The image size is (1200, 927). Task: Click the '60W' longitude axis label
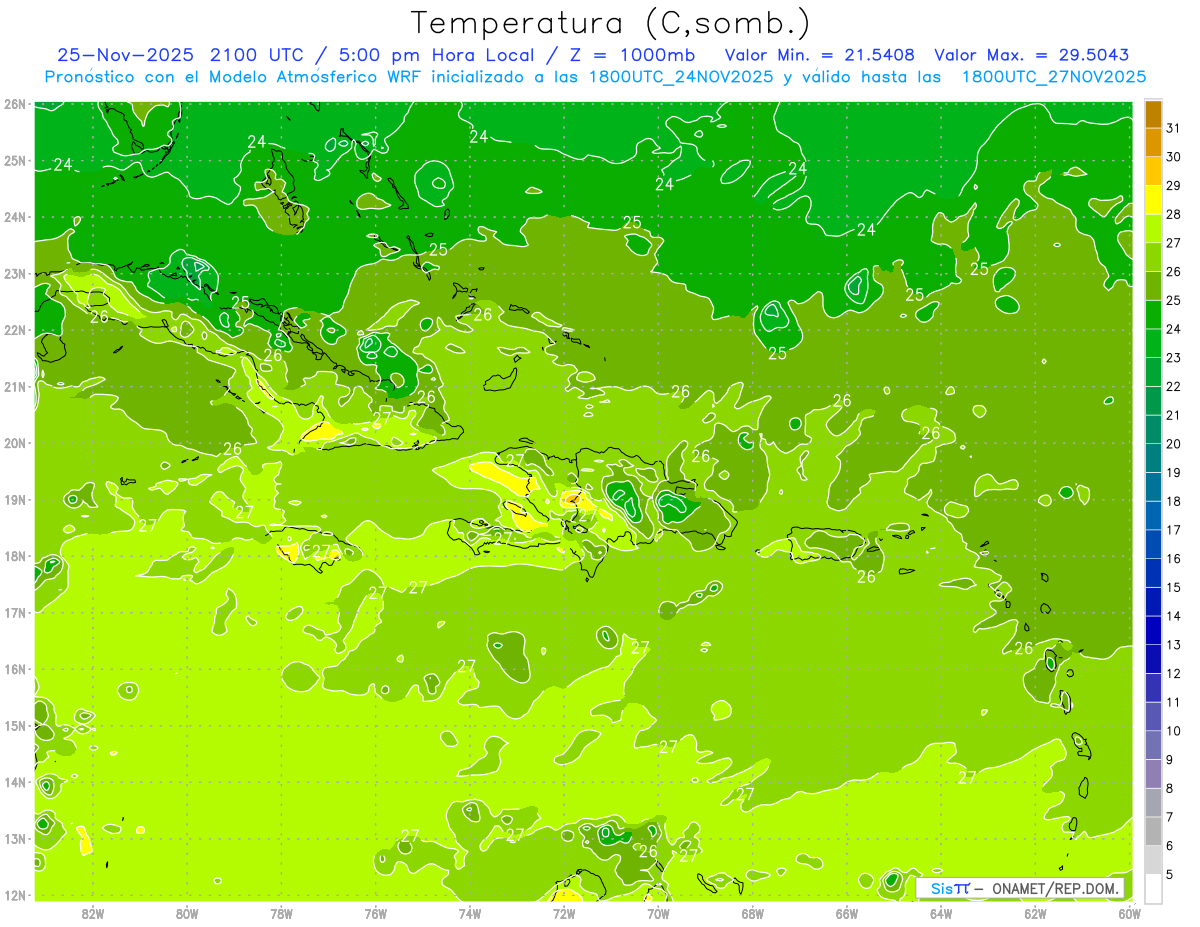(1129, 913)
